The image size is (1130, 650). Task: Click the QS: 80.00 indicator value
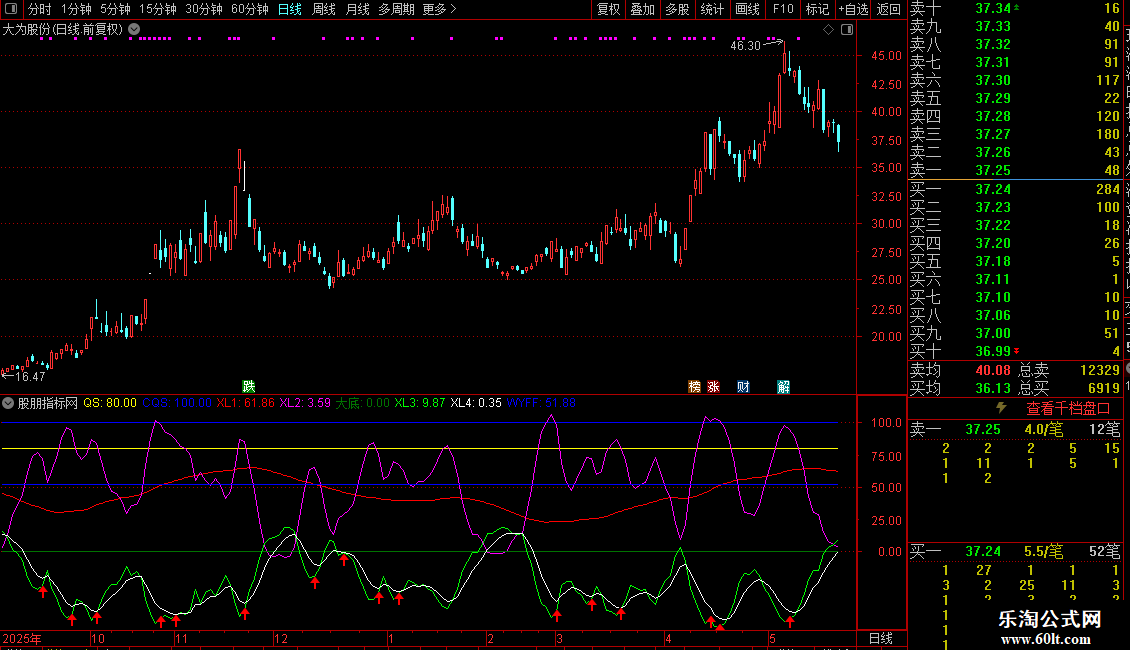[x=110, y=403]
